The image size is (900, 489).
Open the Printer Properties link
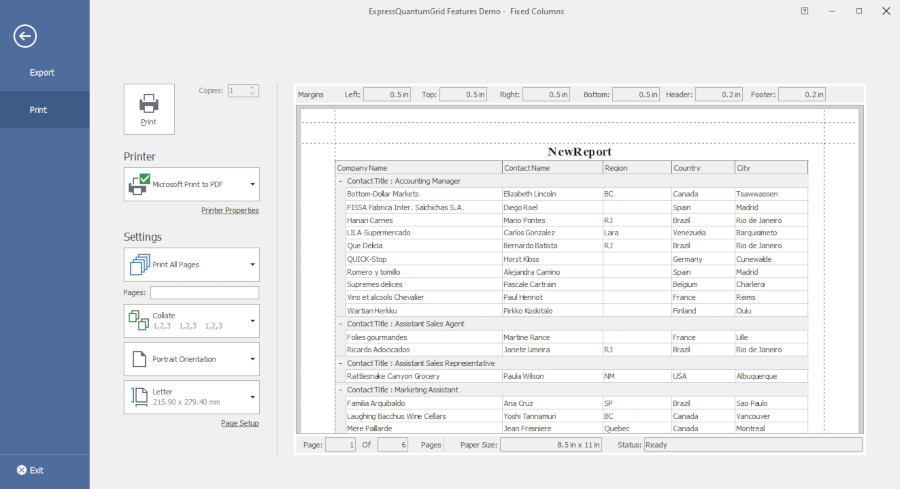(230, 211)
